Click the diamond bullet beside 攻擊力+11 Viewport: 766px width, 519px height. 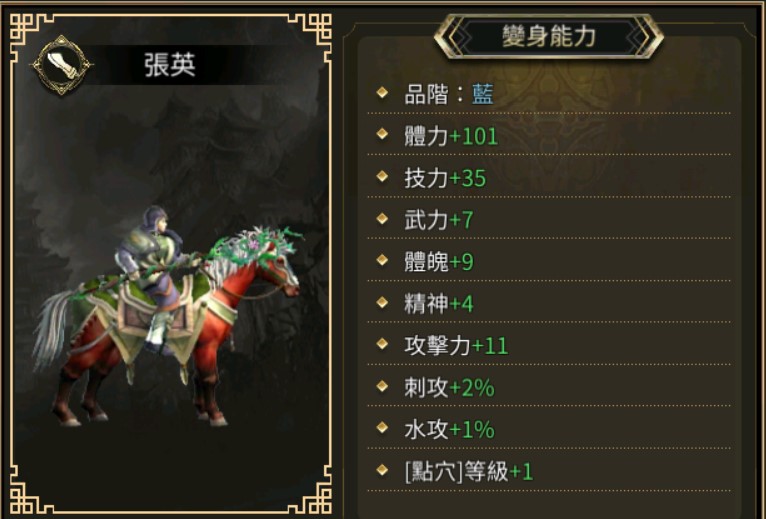383,344
